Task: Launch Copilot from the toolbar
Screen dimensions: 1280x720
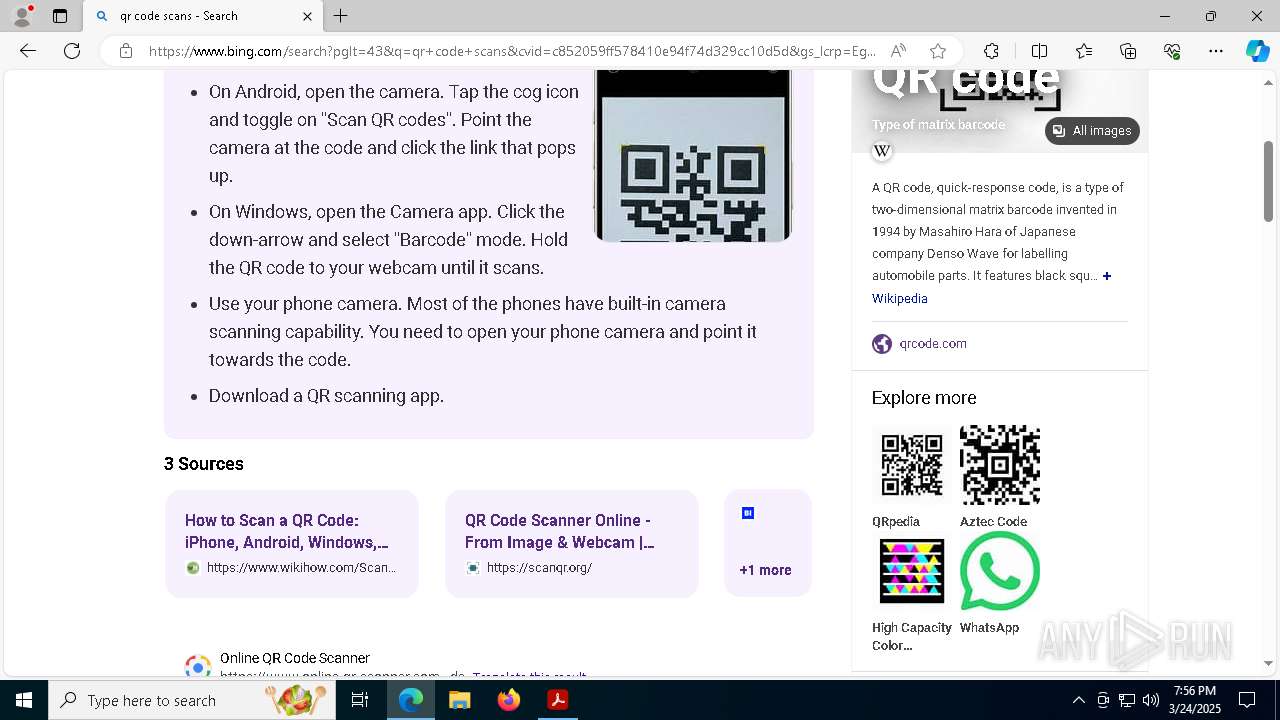Action: (1257, 51)
